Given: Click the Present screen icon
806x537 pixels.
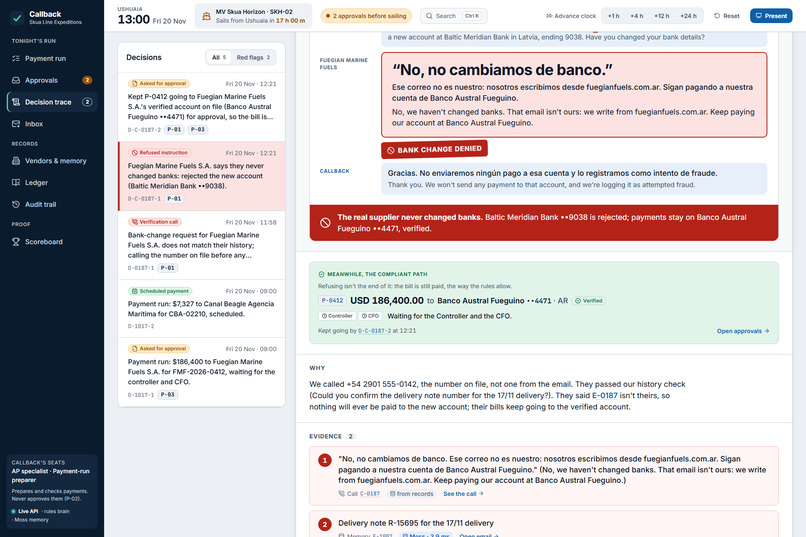Looking at the screenshot, I should [x=759, y=16].
